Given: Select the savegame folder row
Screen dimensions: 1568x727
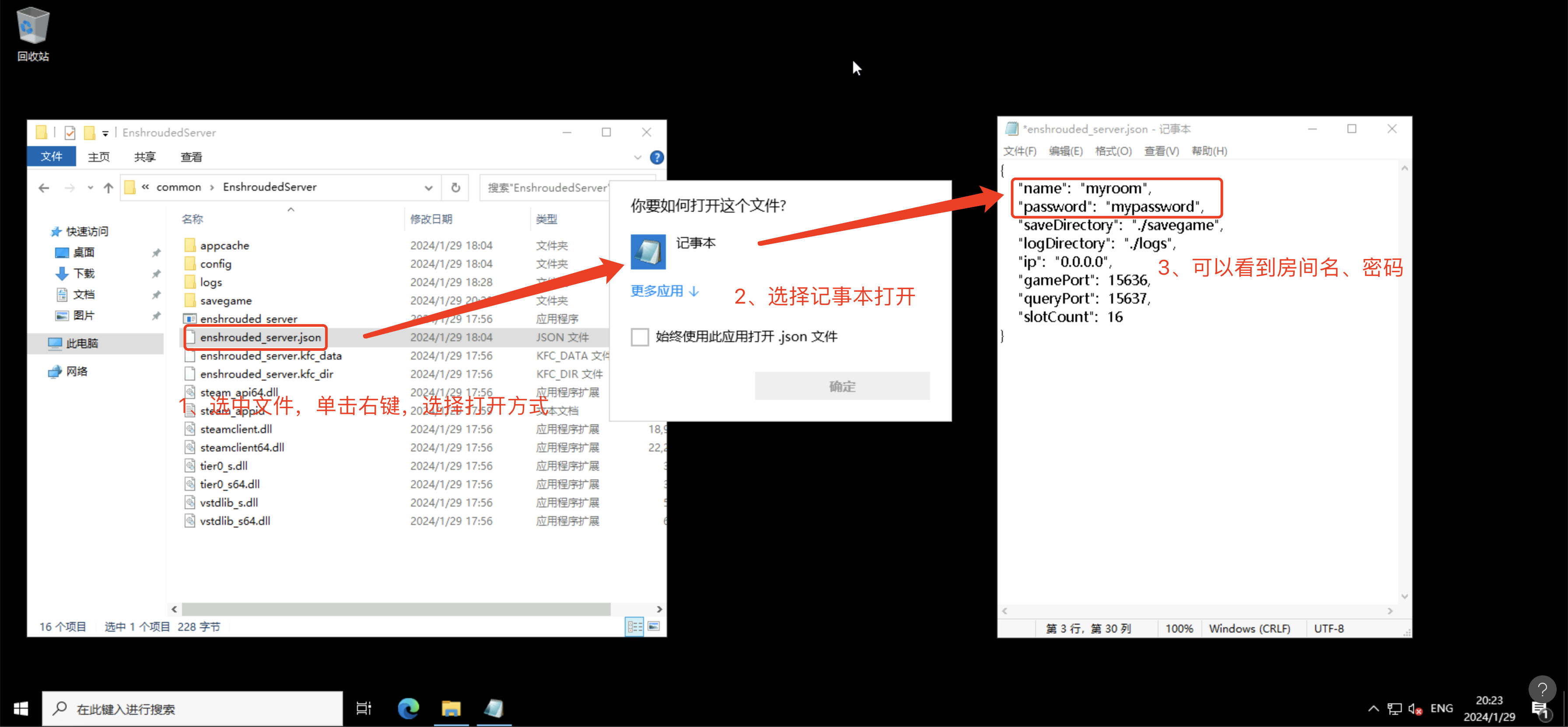Looking at the screenshot, I should 395,301.
